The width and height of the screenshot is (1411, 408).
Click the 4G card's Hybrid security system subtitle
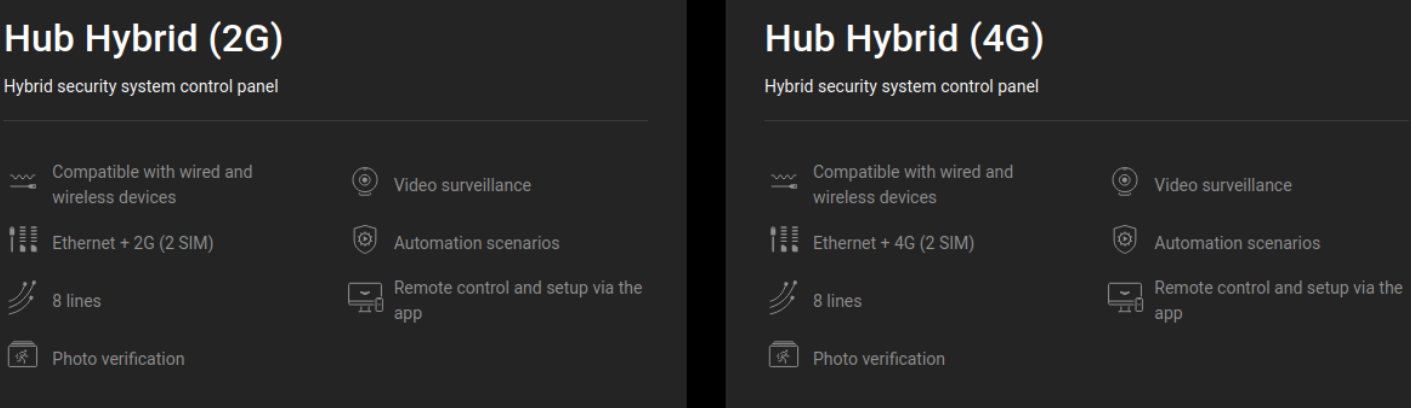coord(901,88)
